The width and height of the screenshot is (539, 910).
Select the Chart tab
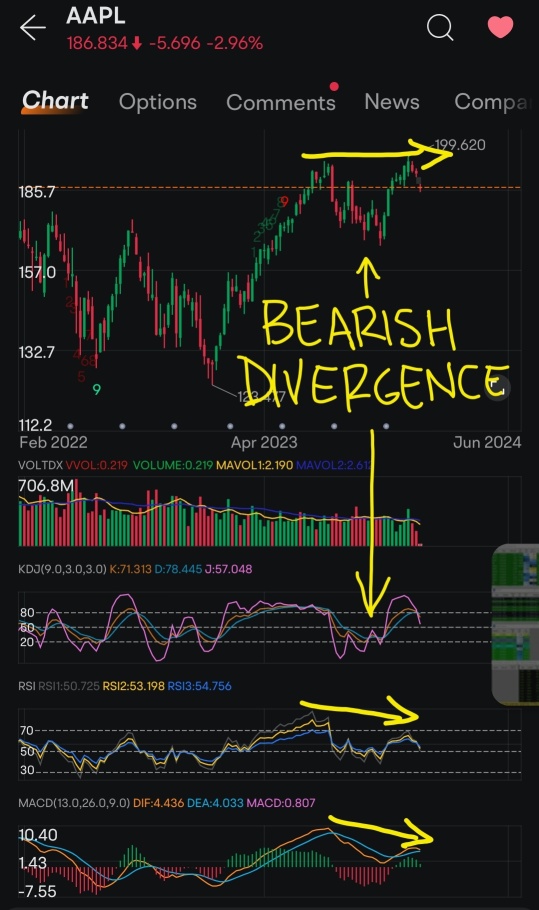55,101
